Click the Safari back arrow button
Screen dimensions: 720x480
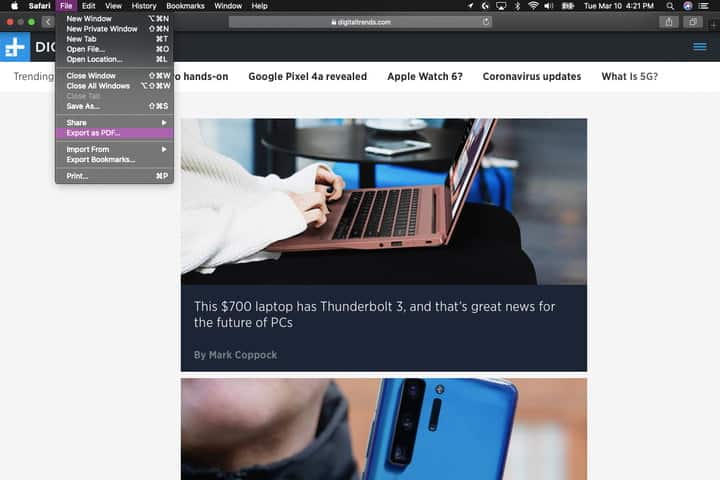coord(47,21)
